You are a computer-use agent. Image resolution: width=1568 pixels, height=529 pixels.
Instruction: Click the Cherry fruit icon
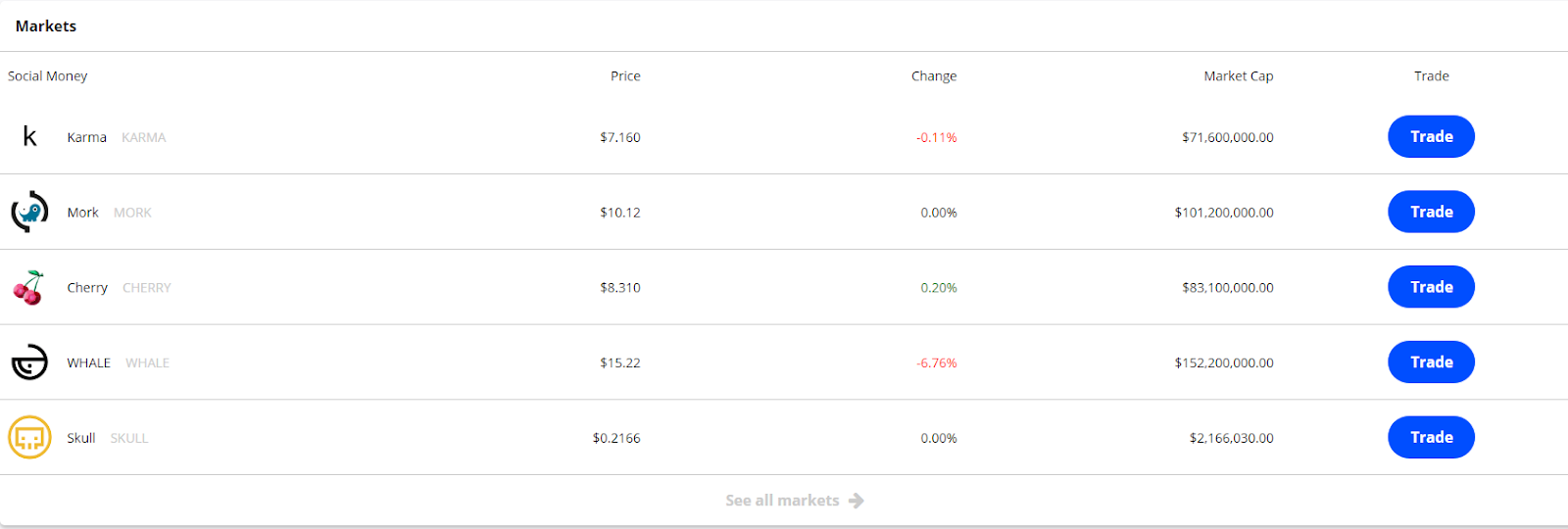29,288
